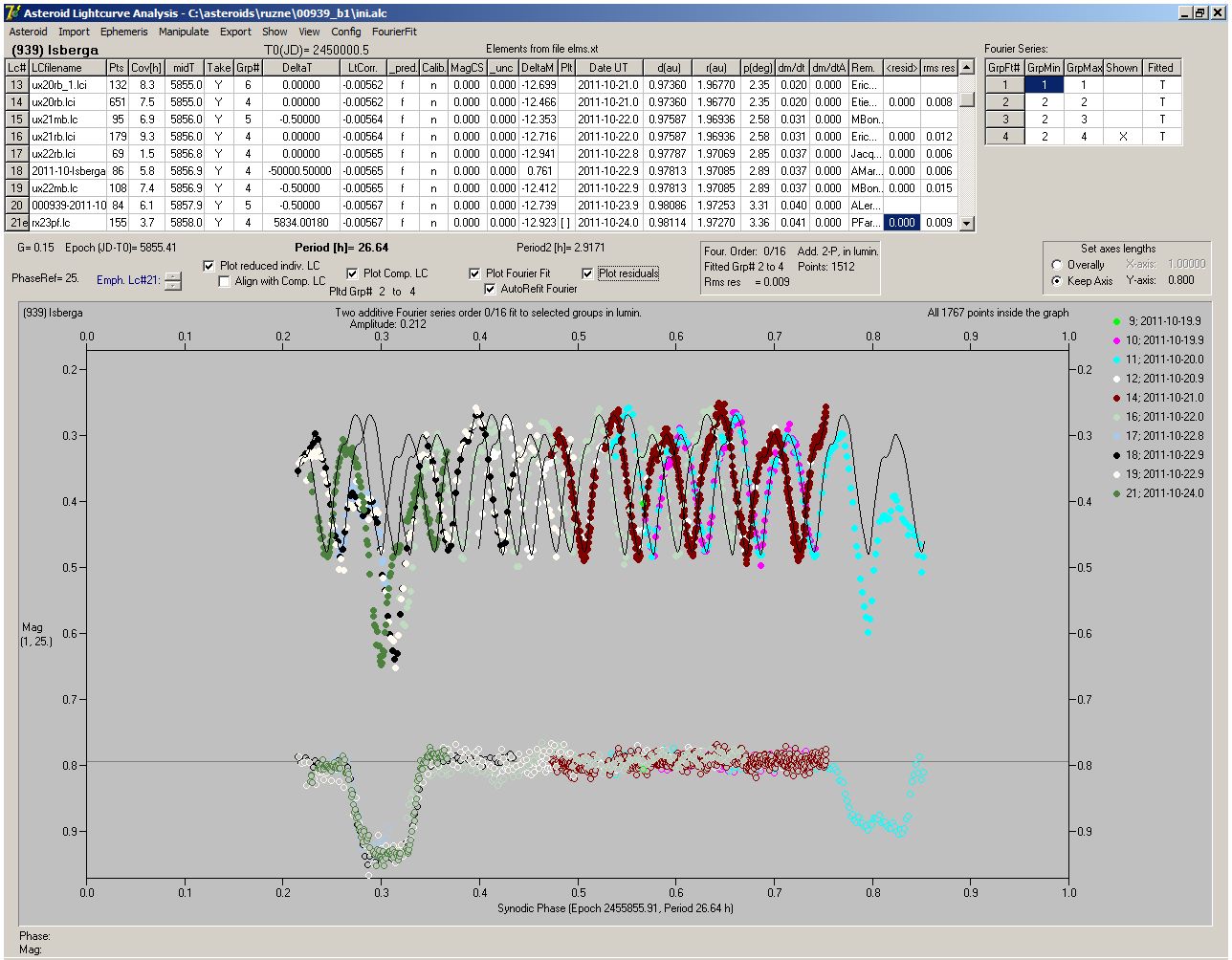Click the filename cell 2011-10-Isberga
Image resolution: width=1232 pixels, height=960 pixels.
click(67, 171)
